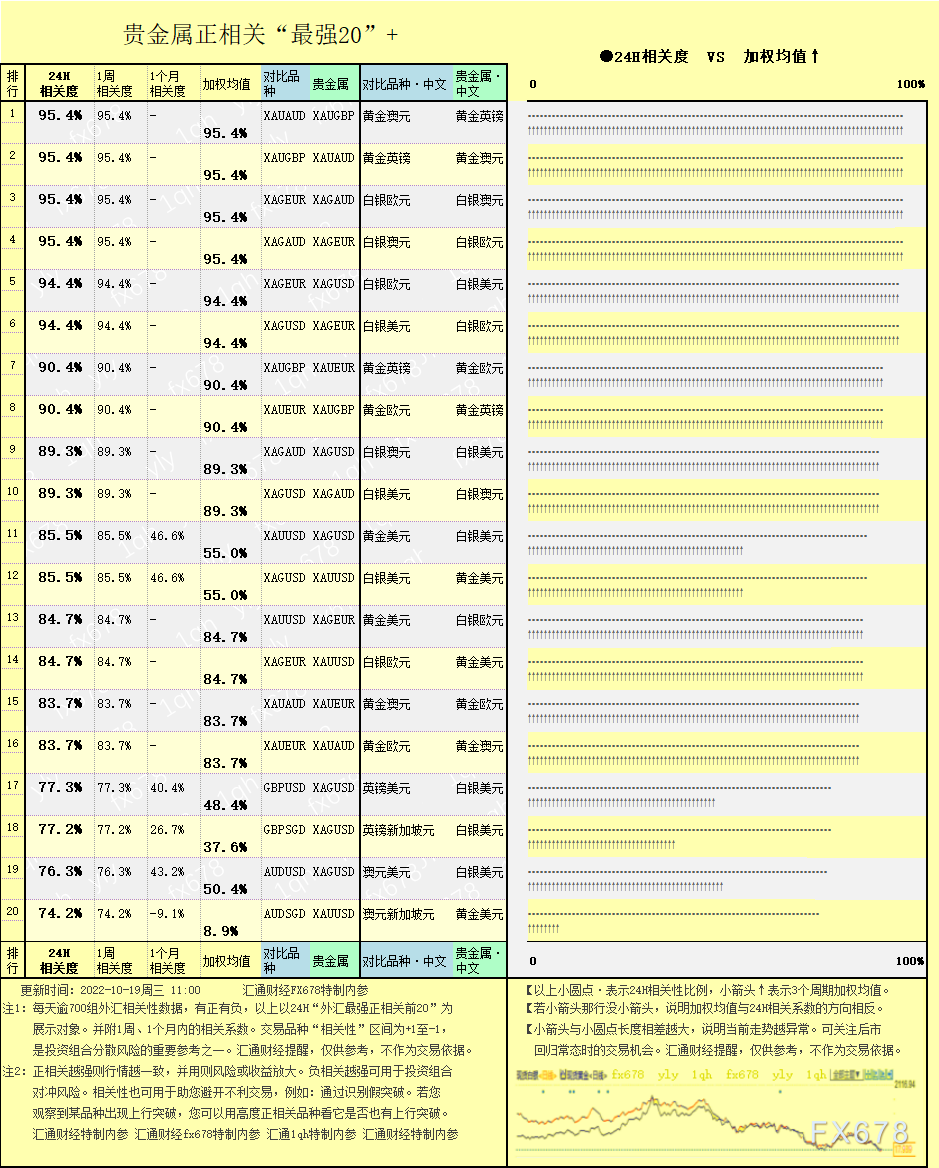Image resolution: width=939 pixels, height=1168 pixels.
Task: Click the 8.9% weighted value in row 20
Action: point(220,931)
